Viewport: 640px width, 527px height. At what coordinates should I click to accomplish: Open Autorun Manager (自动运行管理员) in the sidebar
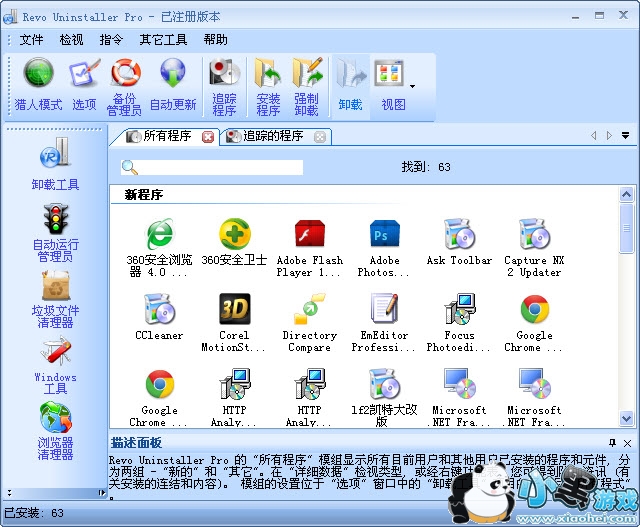[53, 232]
